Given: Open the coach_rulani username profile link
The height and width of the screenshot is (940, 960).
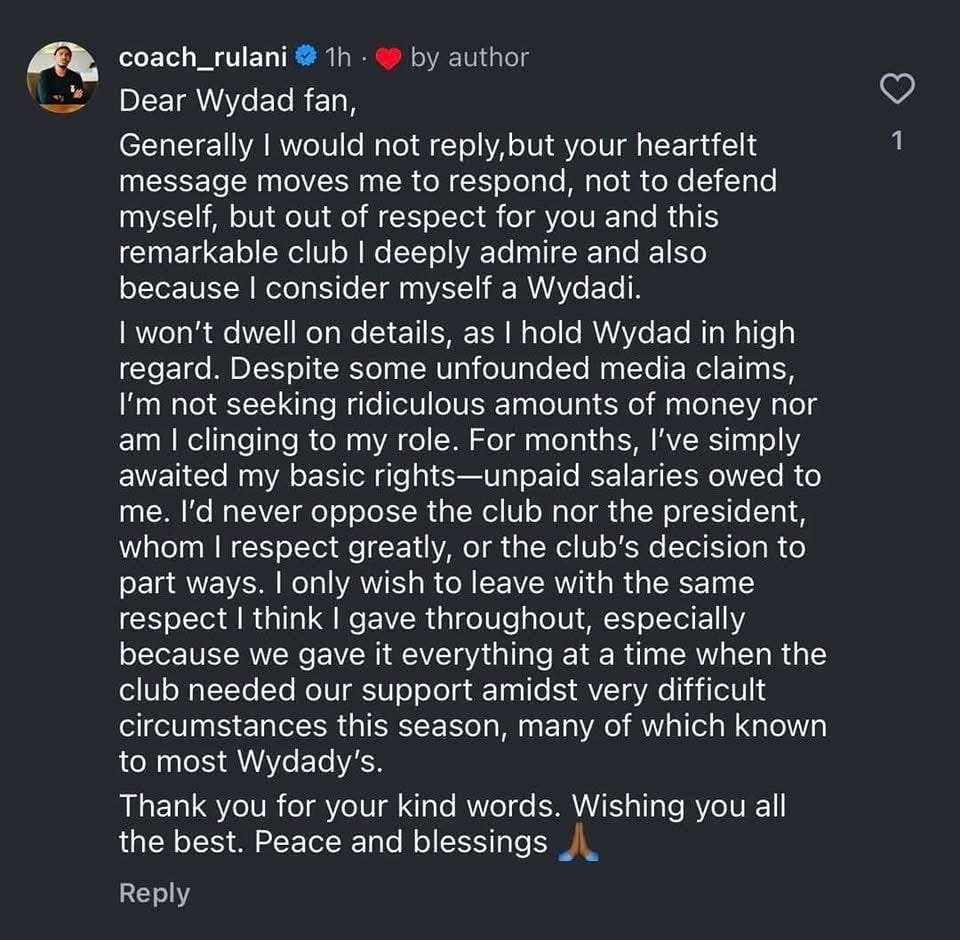Looking at the screenshot, I should pos(204,58).
